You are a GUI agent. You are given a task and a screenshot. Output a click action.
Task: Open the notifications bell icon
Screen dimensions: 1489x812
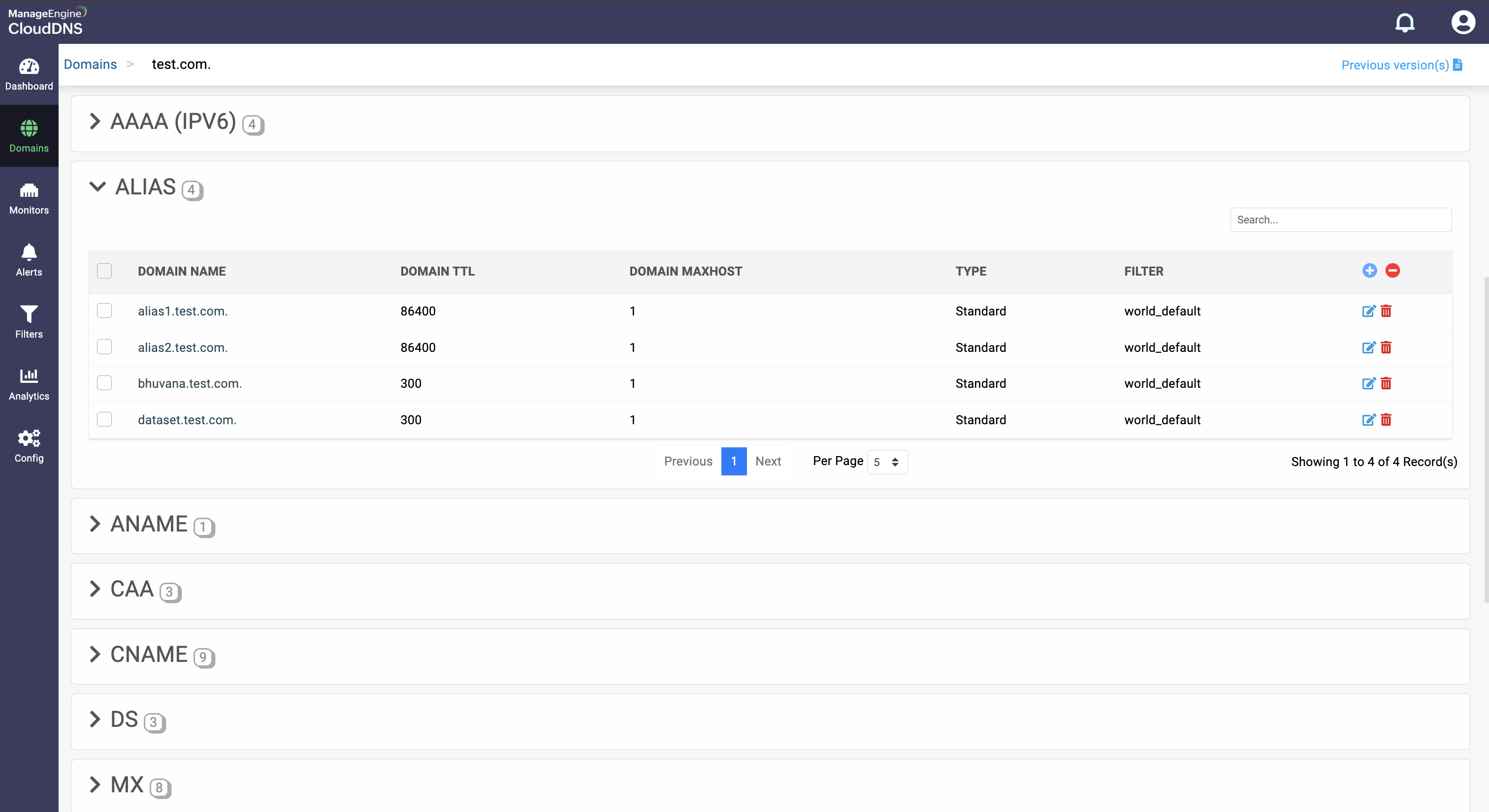[x=1405, y=23]
